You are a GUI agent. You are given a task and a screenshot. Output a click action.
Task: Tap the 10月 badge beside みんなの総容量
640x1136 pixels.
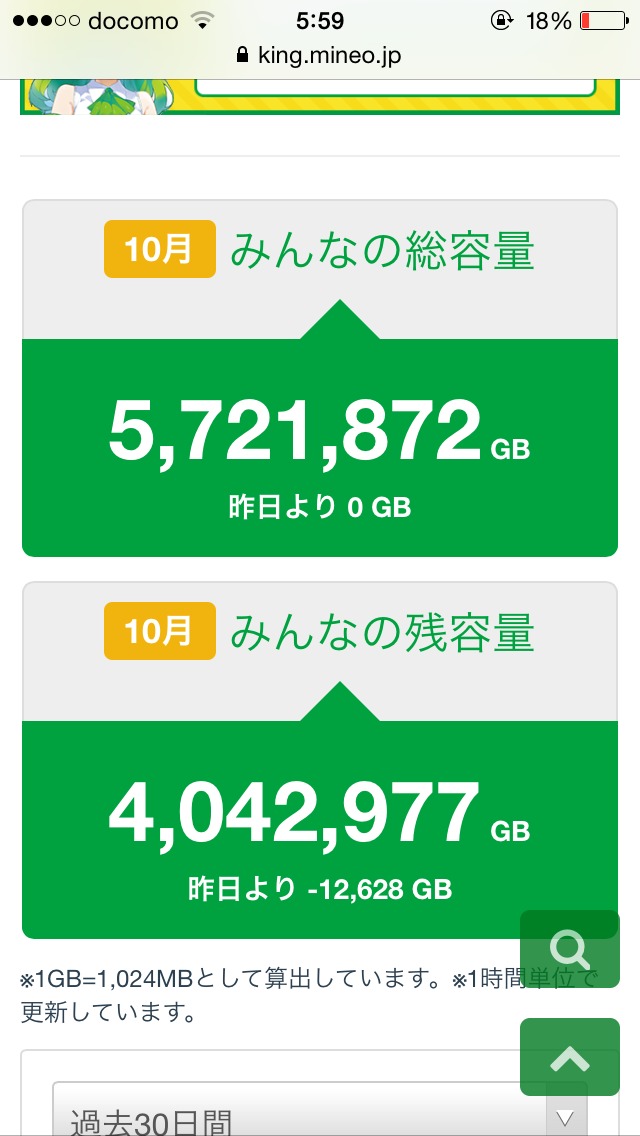coord(159,249)
